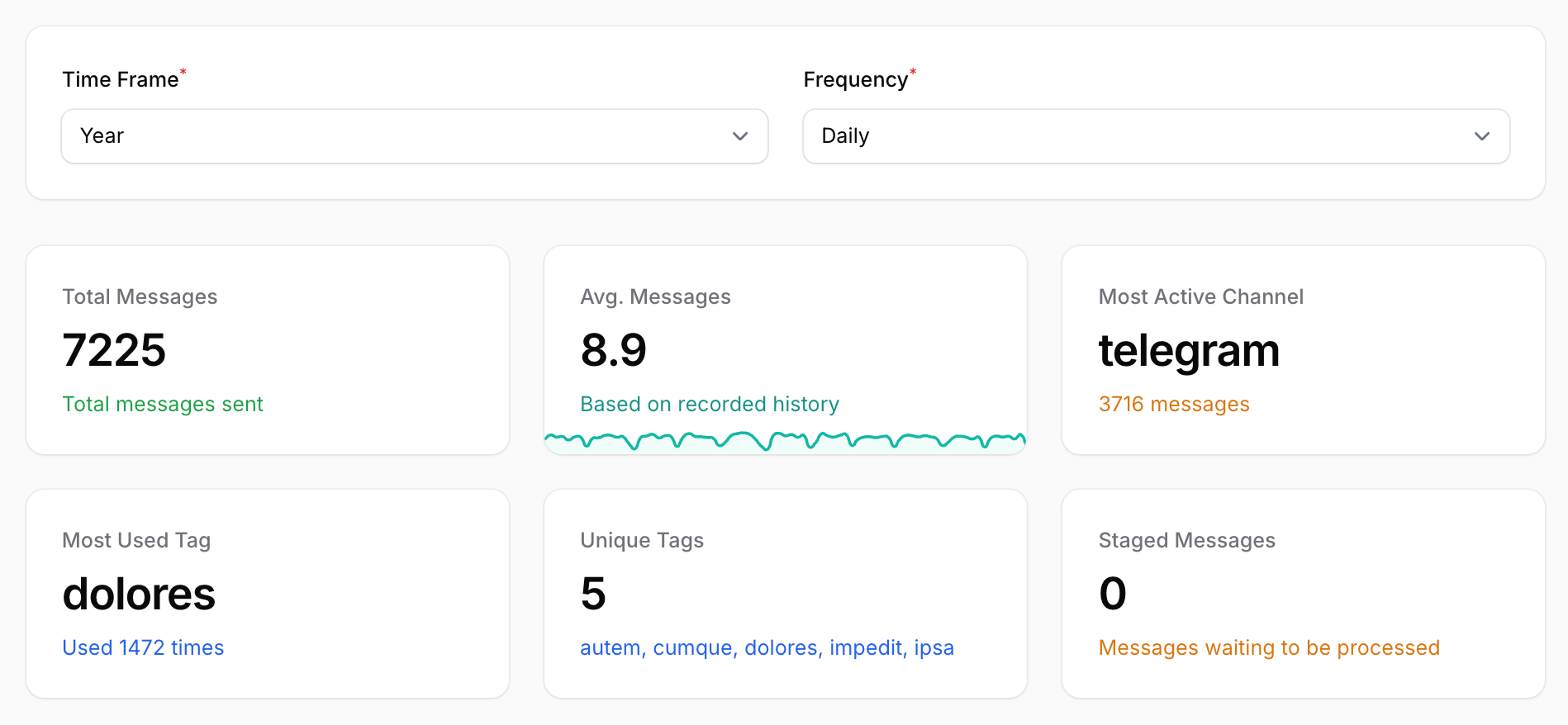
Task: Click the 'Total messages sent' caption
Action: [163, 404]
